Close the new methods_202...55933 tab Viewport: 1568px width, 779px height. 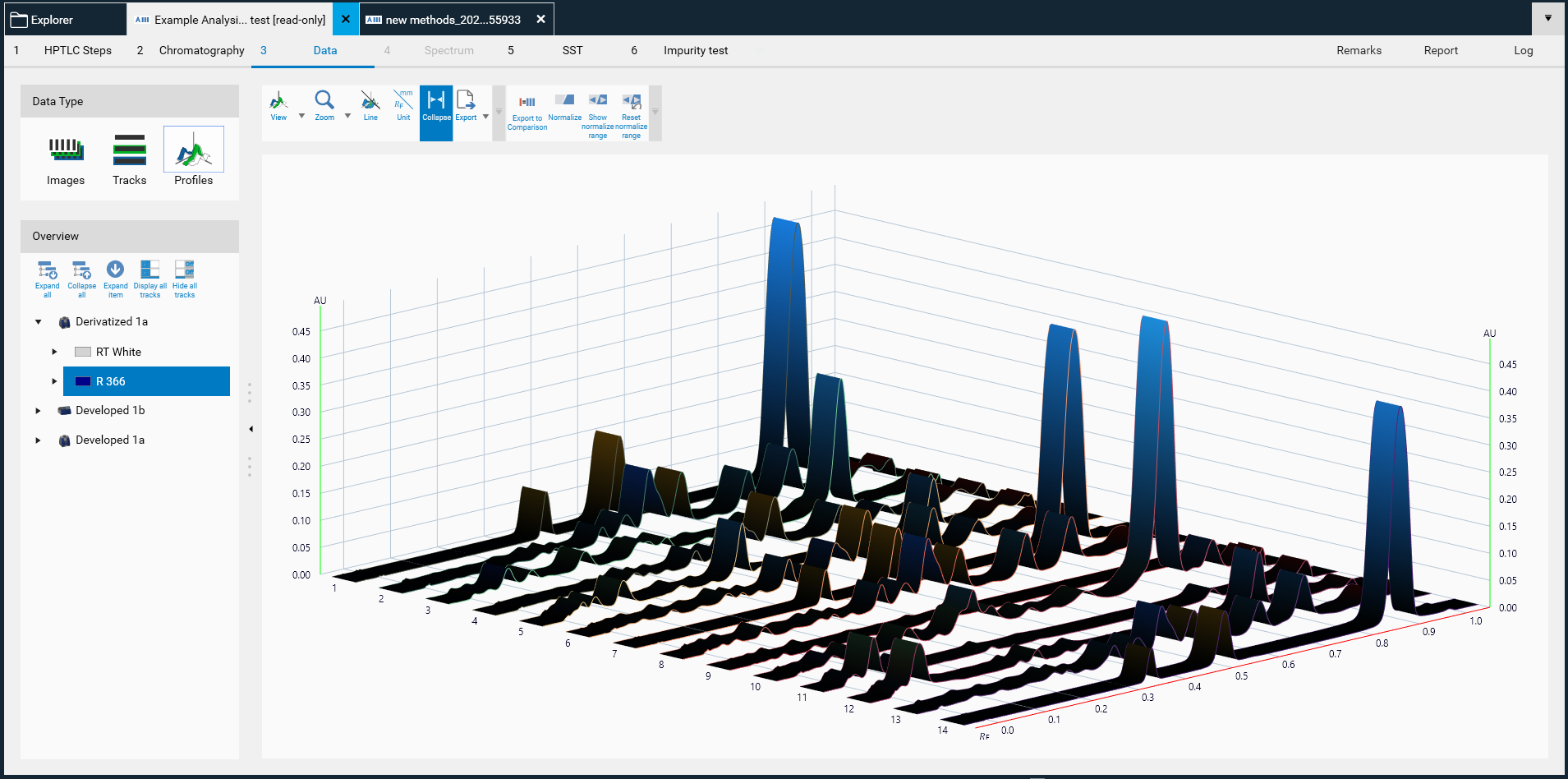540,19
